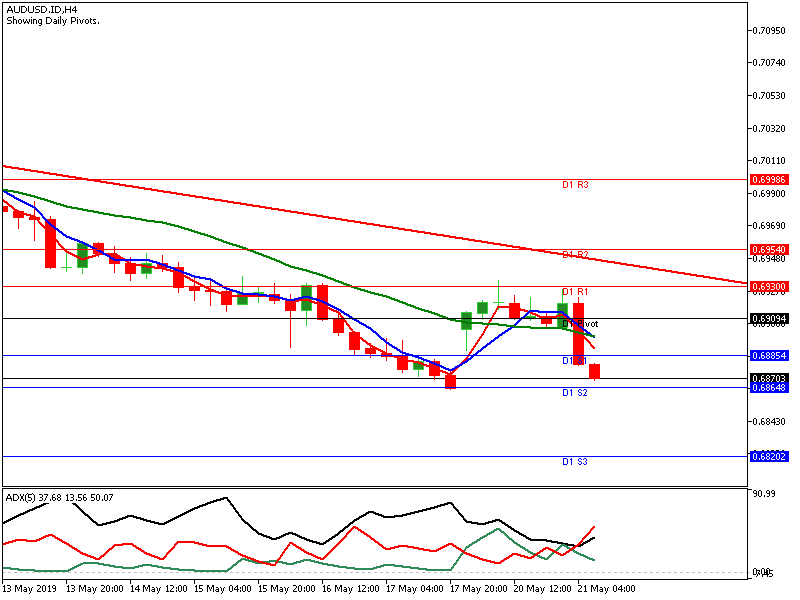Click the 0.69986 red price tag
Screen dimensions: 800x600
[x=768, y=180]
